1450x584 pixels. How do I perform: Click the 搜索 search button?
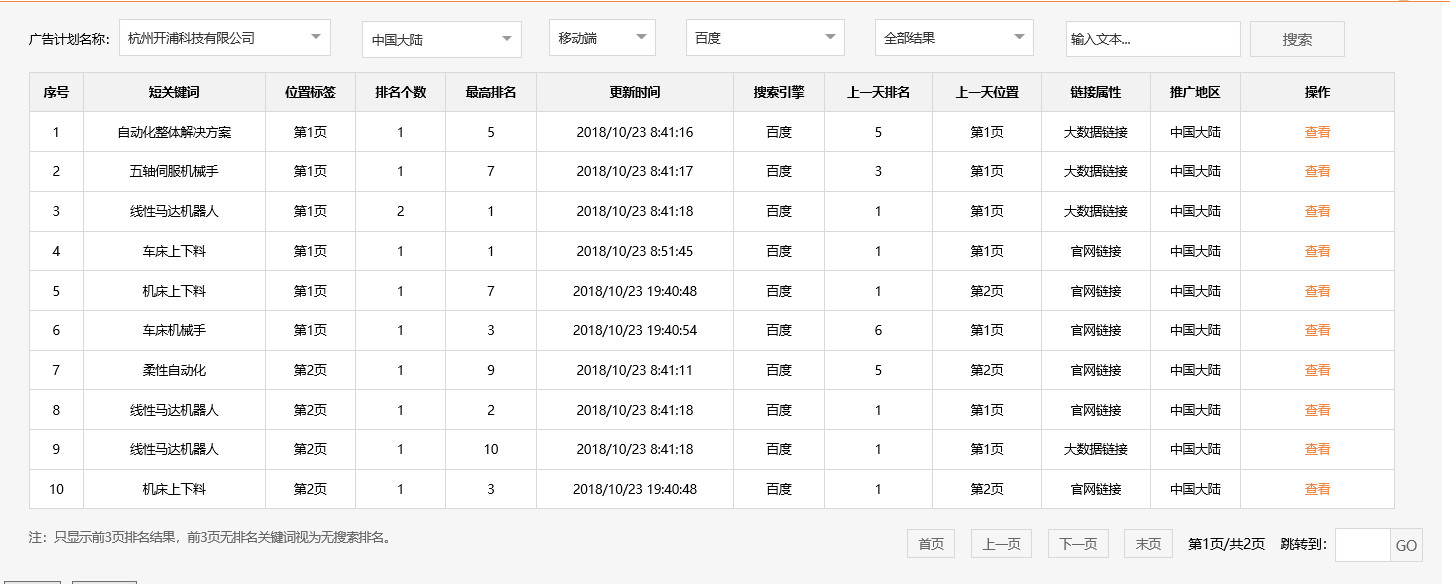point(1294,38)
